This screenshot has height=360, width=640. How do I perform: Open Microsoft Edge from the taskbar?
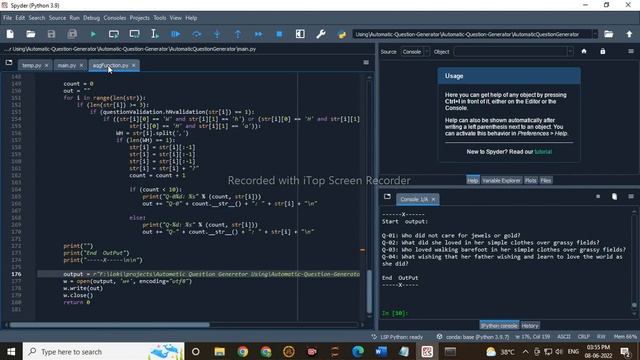click(x=358, y=352)
